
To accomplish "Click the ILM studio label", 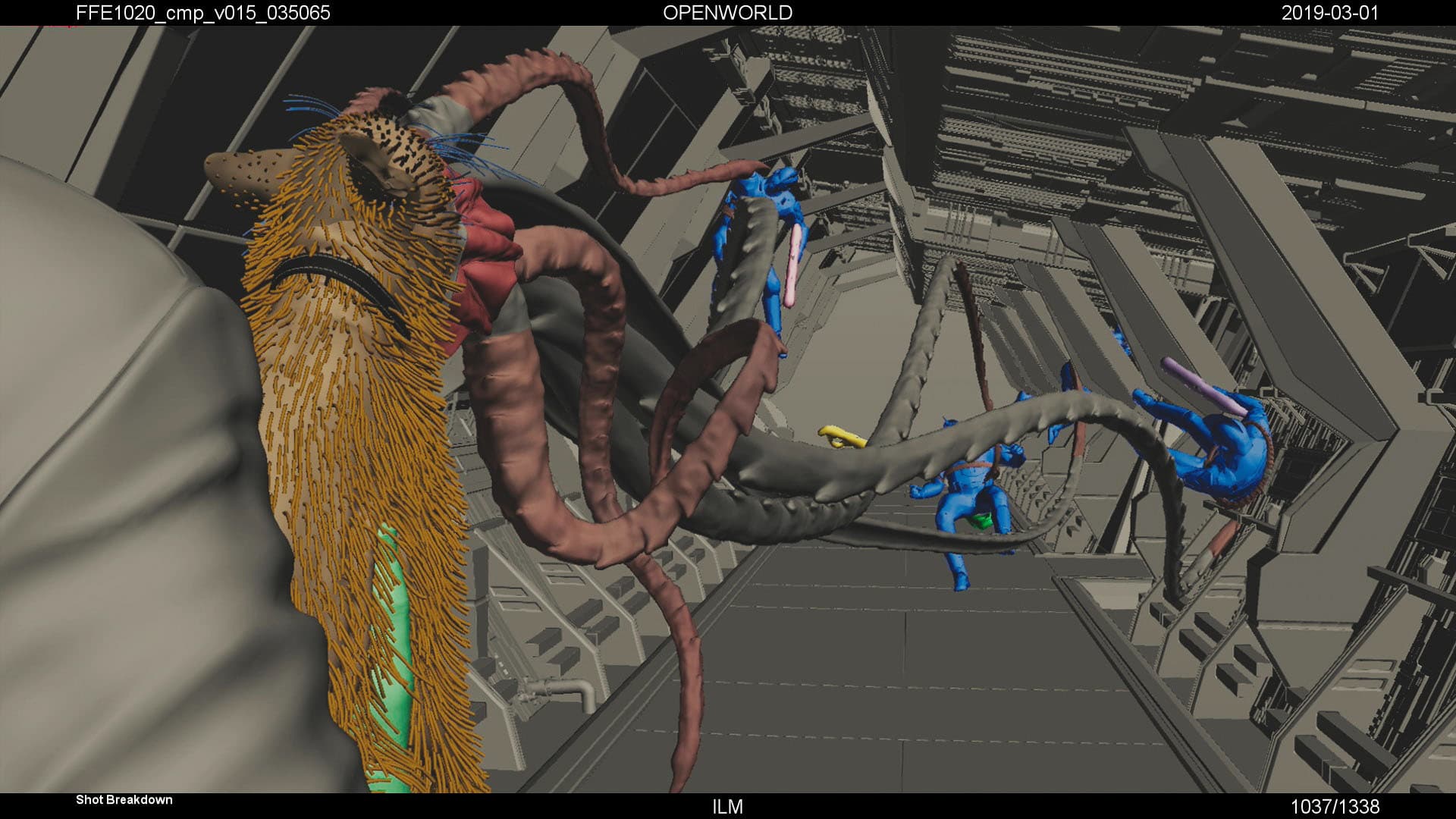I will [727, 807].
